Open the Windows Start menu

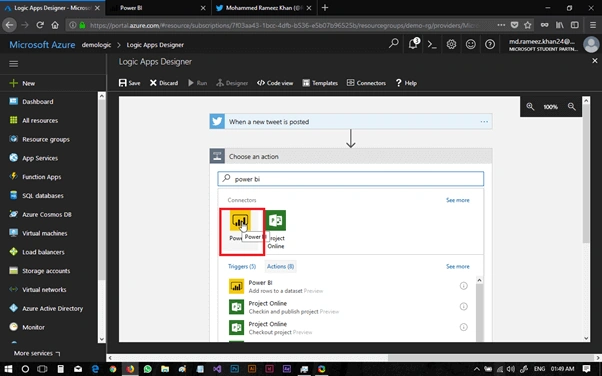point(8,369)
